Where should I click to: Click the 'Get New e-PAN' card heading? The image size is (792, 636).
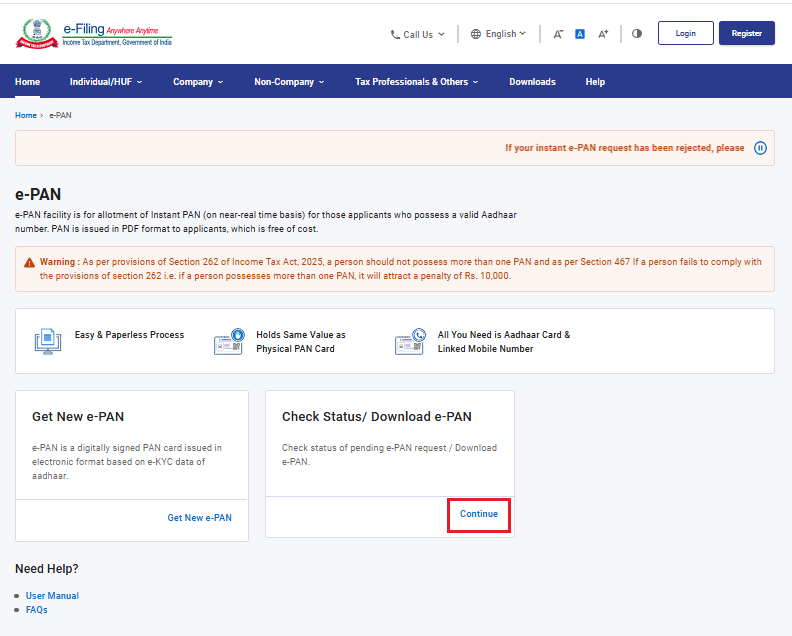click(78, 417)
